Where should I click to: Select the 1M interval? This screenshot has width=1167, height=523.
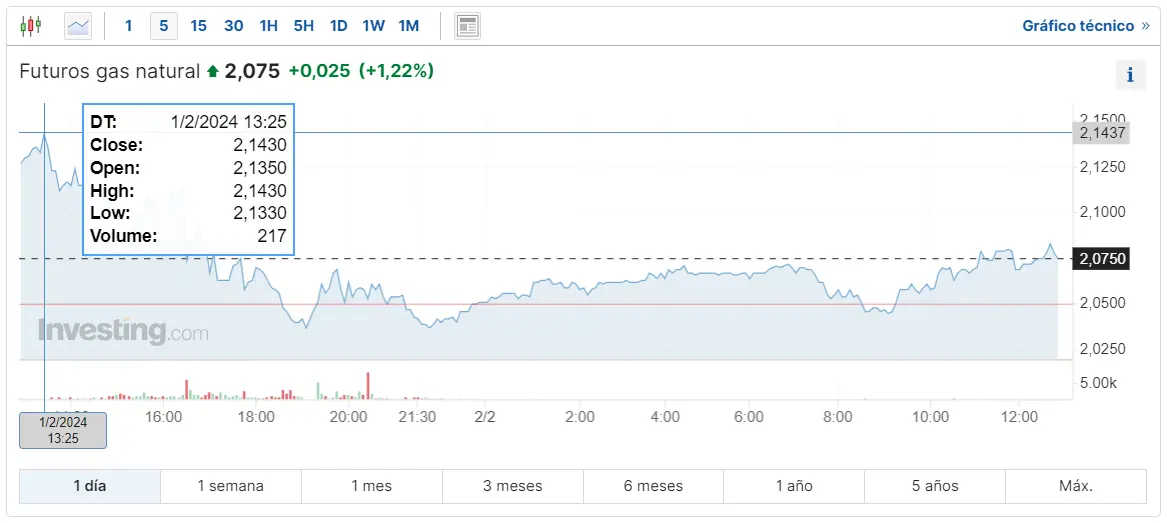pos(408,26)
